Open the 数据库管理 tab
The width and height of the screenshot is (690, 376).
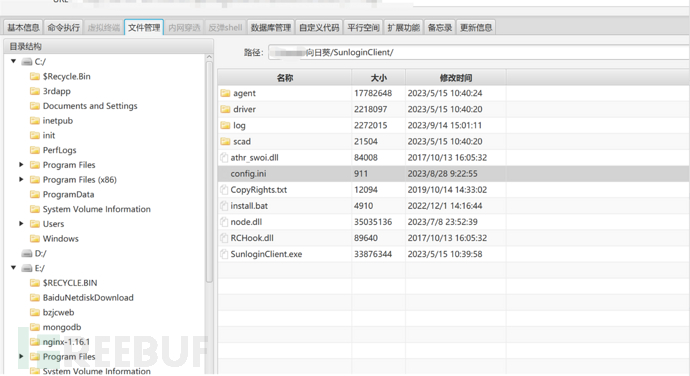coord(271,27)
